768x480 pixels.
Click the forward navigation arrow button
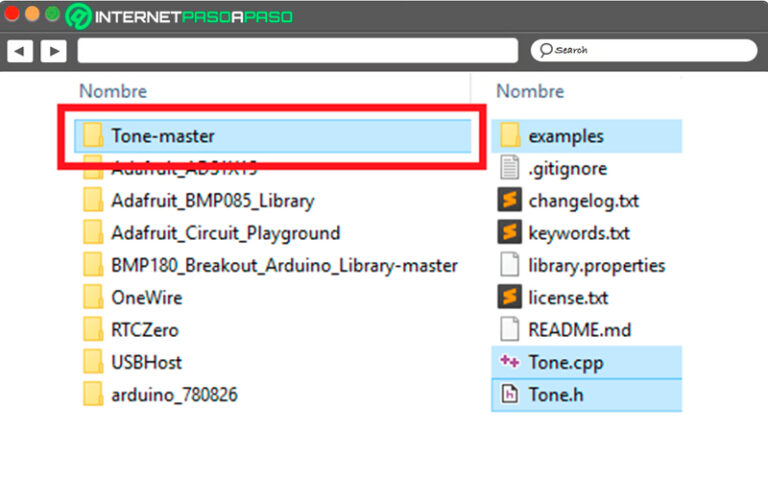pos(53,50)
